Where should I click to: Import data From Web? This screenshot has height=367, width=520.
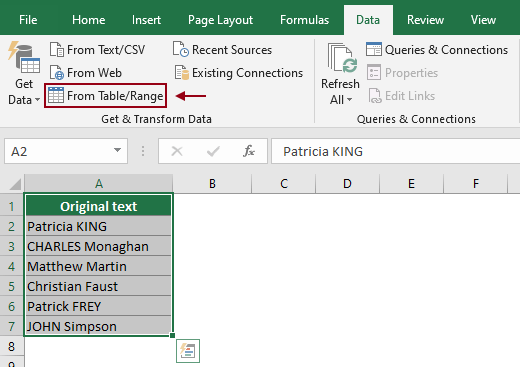pos(86,73)
